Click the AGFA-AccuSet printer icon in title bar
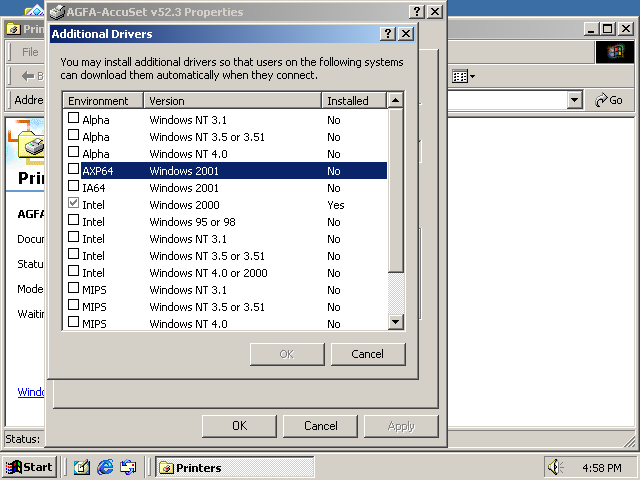Viewport: 640px width, 480px height. (x=58, y=12)
